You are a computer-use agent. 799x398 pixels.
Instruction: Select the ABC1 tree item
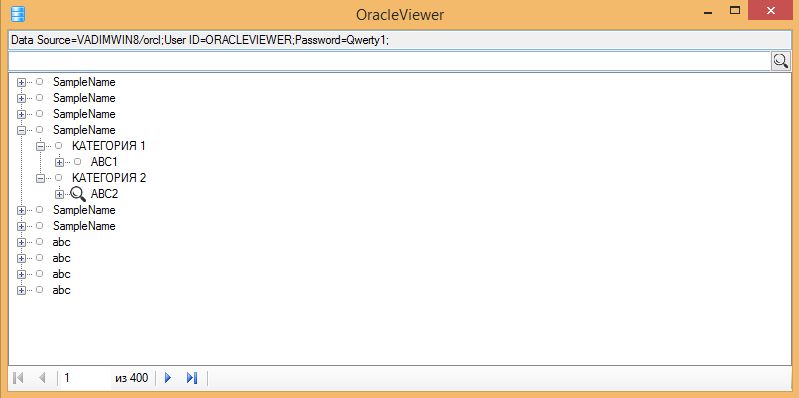(x=104, y=162)
